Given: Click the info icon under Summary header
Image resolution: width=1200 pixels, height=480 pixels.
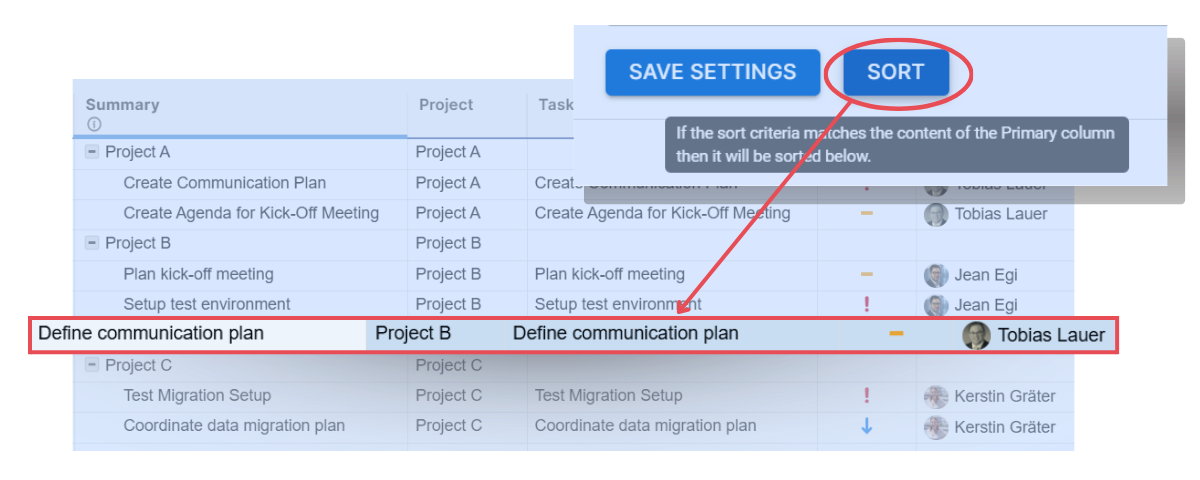Looking at the screenshot, I should point(94,125).
